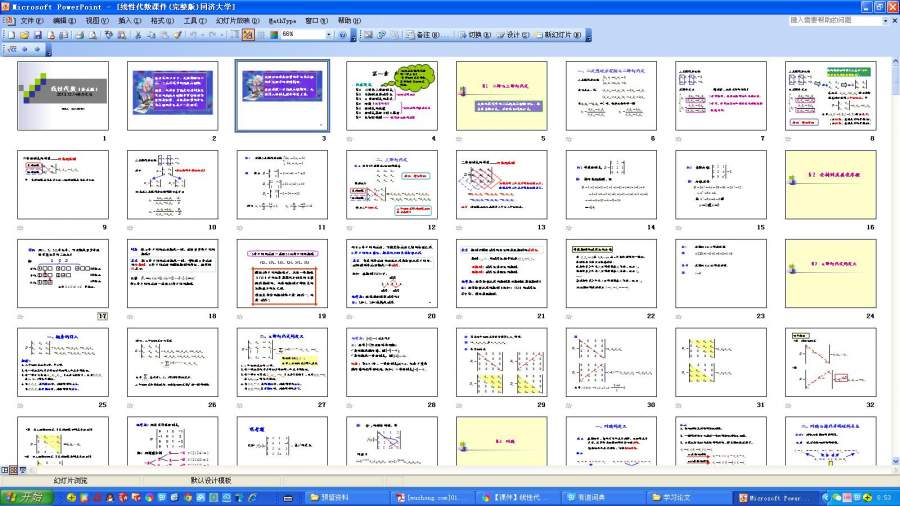Click the 切换 (Transition) toolbar button
The height and width of the screenshot is (506, 900).
[x=475, y=35]
